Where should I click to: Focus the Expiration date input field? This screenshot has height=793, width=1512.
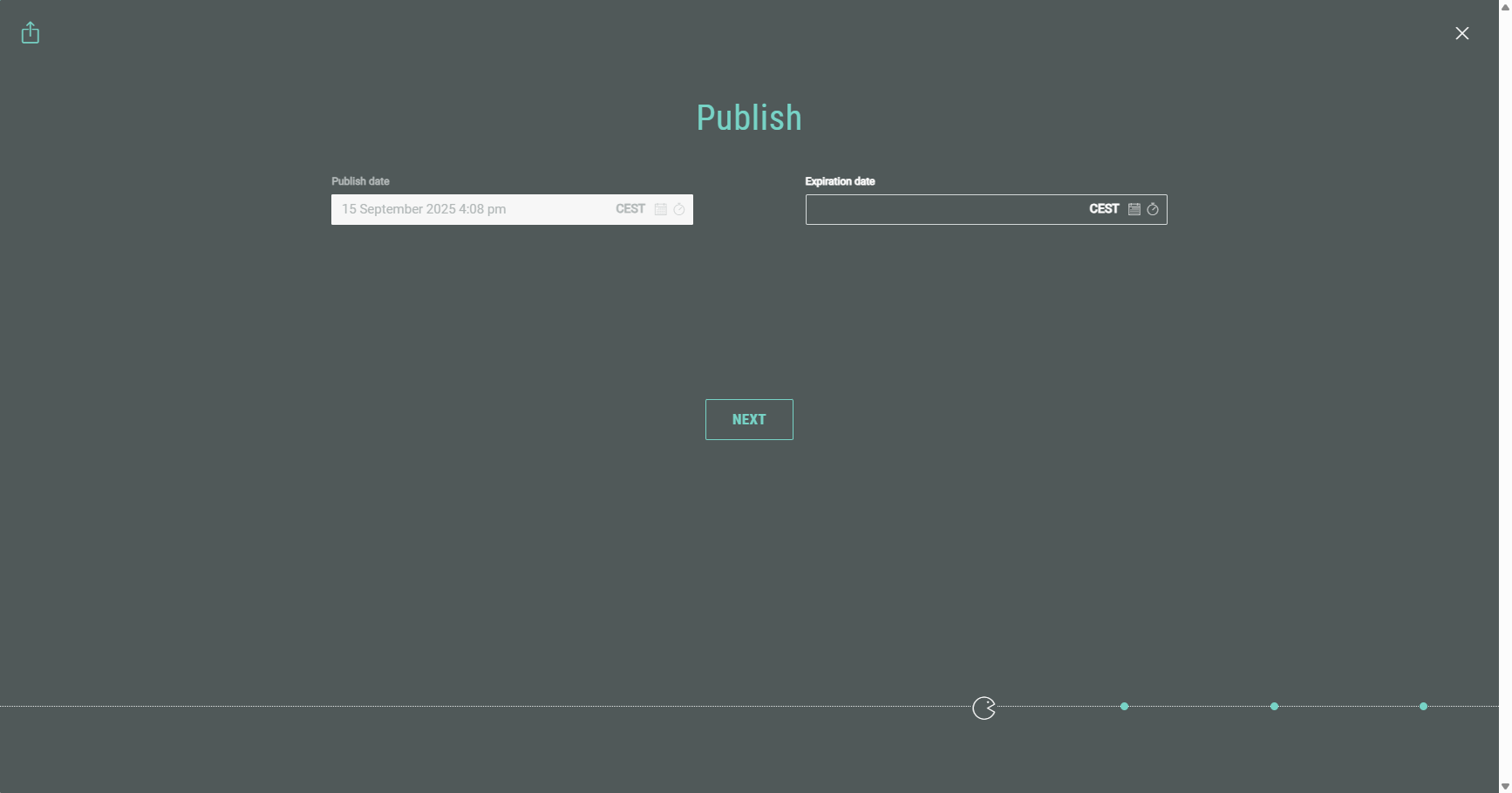pos(942,209)
